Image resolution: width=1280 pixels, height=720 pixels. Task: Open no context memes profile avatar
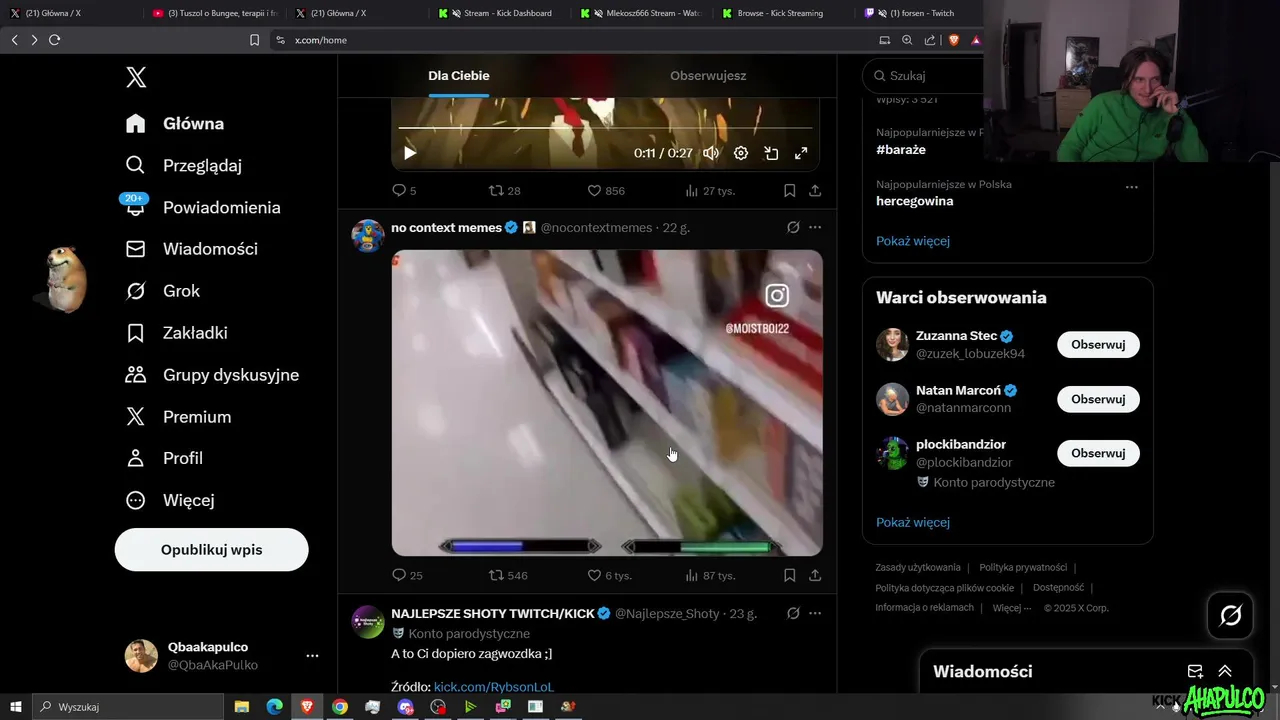click(368, 236)
